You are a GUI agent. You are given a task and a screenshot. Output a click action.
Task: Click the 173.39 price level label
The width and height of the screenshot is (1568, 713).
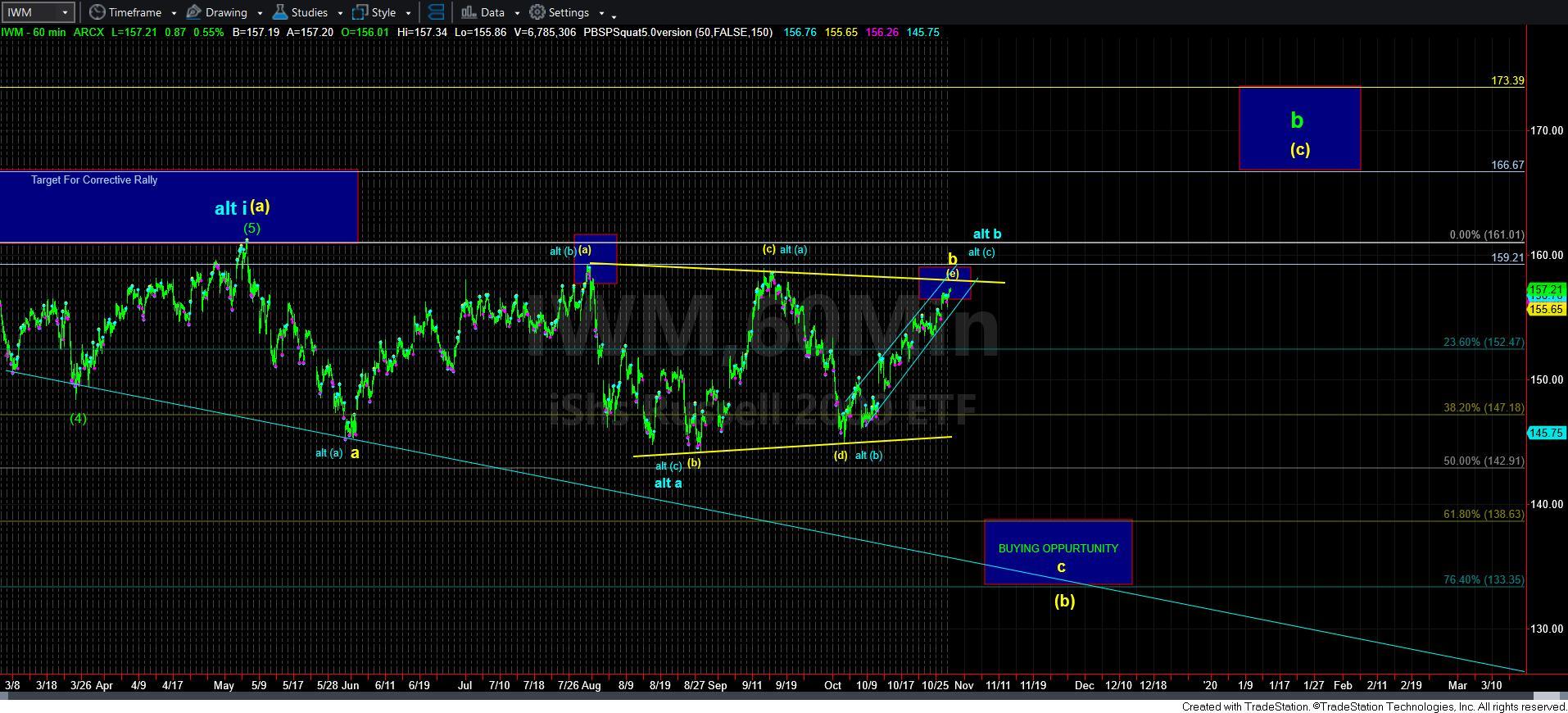[1507, 80]
